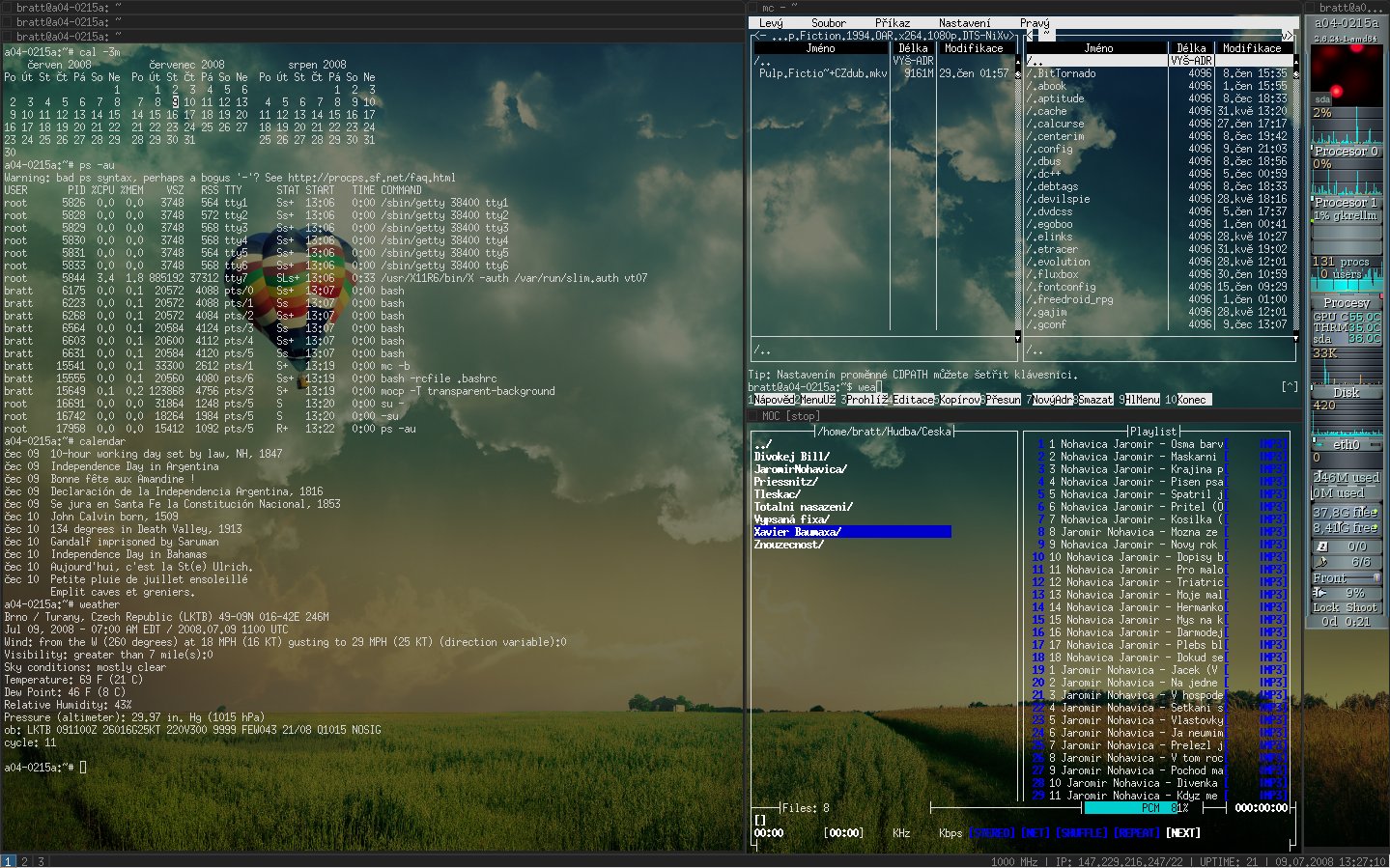Click the Shoot screenshot icon in gkrellm
1390x868 pixels.
(1363, 607)
